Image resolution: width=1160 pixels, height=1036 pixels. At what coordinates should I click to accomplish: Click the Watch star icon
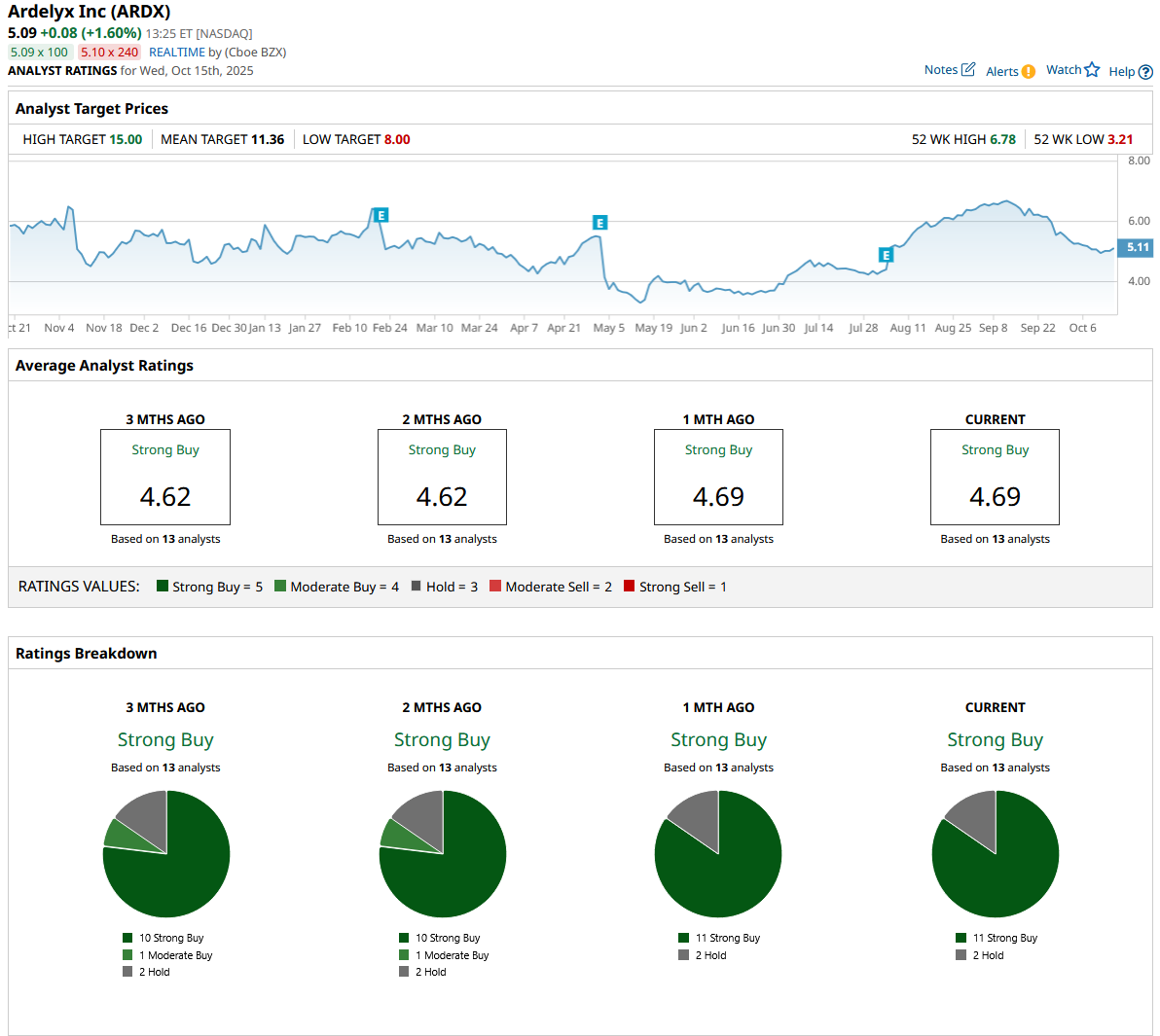[1092, 70]
